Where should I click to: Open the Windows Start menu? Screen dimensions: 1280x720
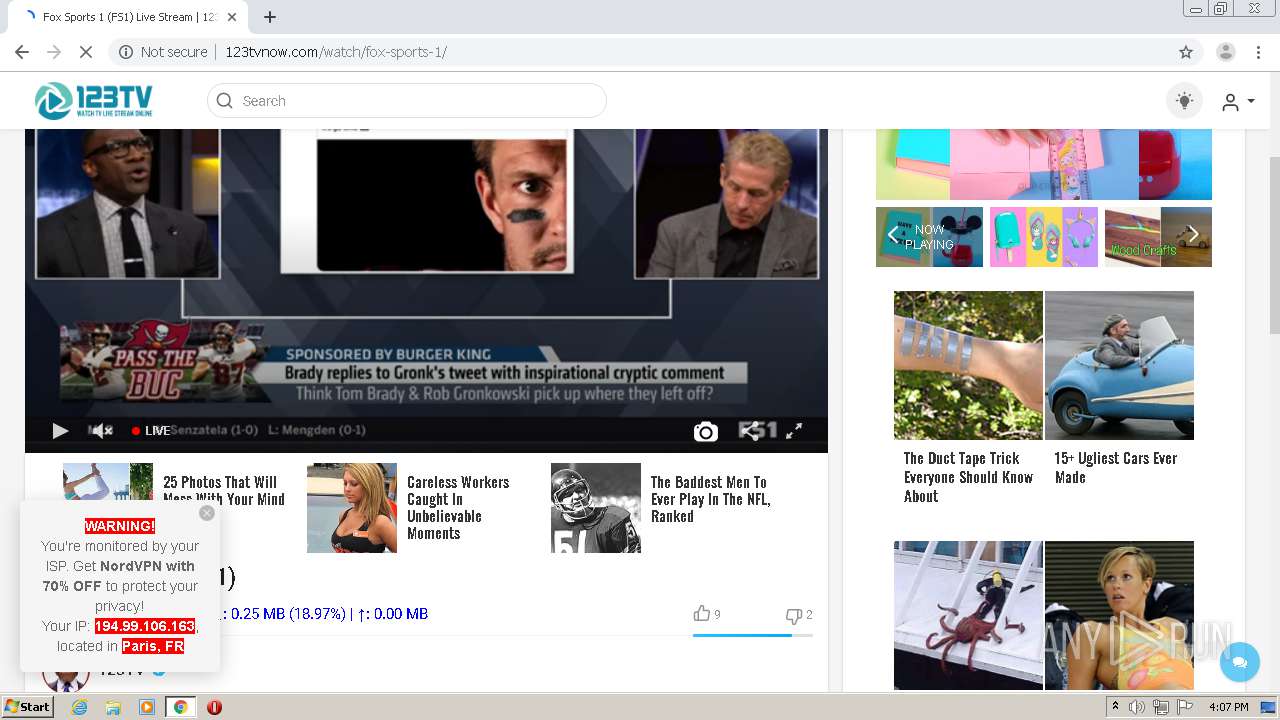[x=27, y=707]
